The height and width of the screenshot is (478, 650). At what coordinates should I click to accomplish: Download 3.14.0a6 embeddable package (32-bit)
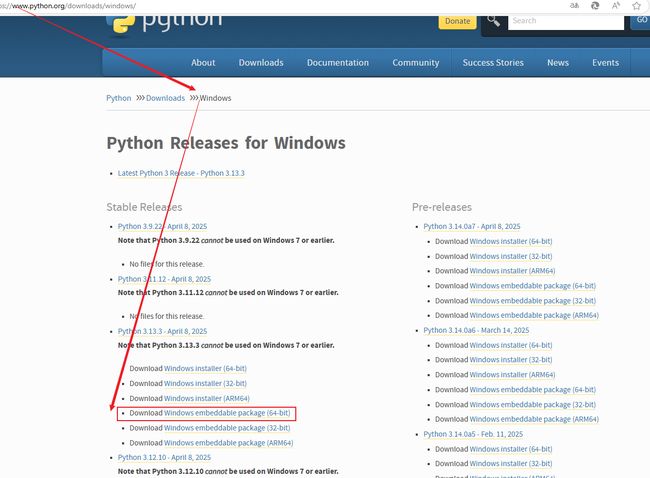[533, 405]
